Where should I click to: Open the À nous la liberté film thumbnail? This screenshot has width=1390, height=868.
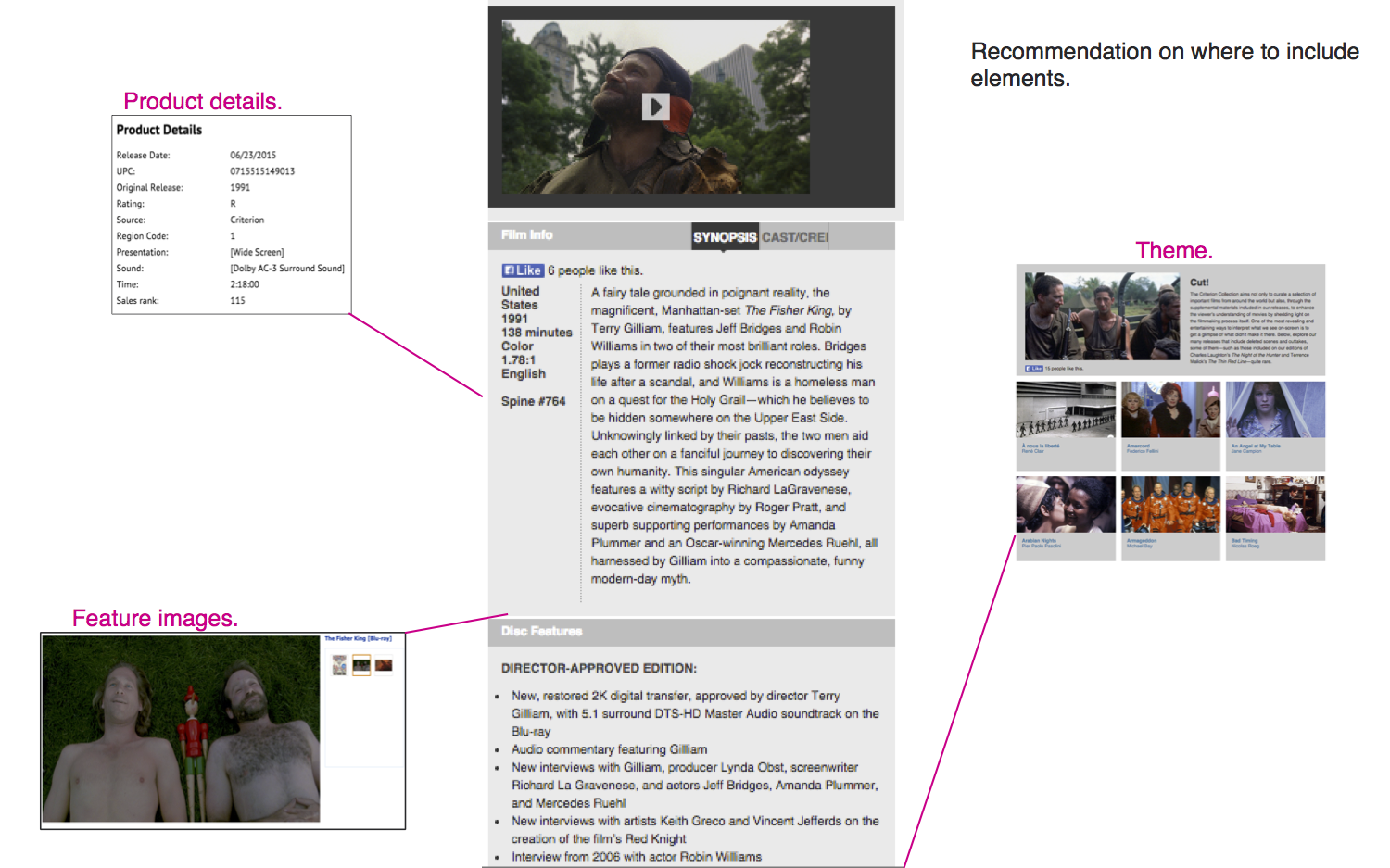tap(1066, 409)
